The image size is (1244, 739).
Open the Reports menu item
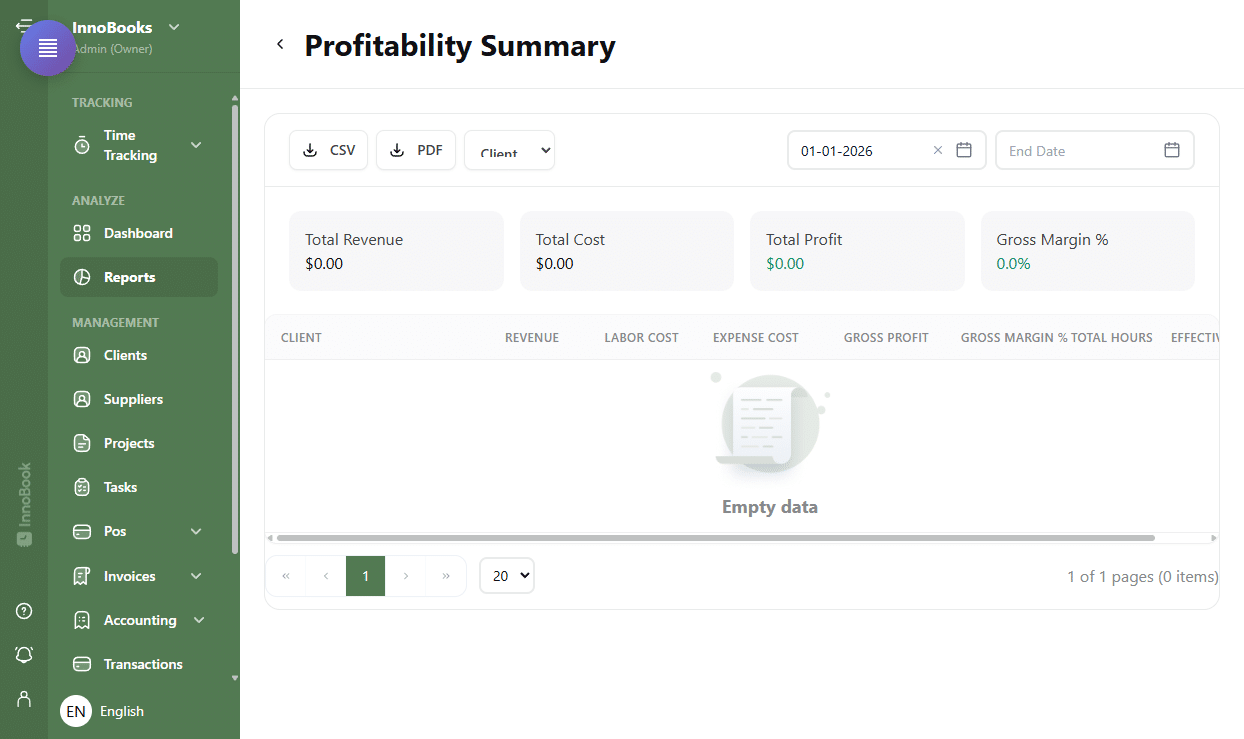(139, 277)
